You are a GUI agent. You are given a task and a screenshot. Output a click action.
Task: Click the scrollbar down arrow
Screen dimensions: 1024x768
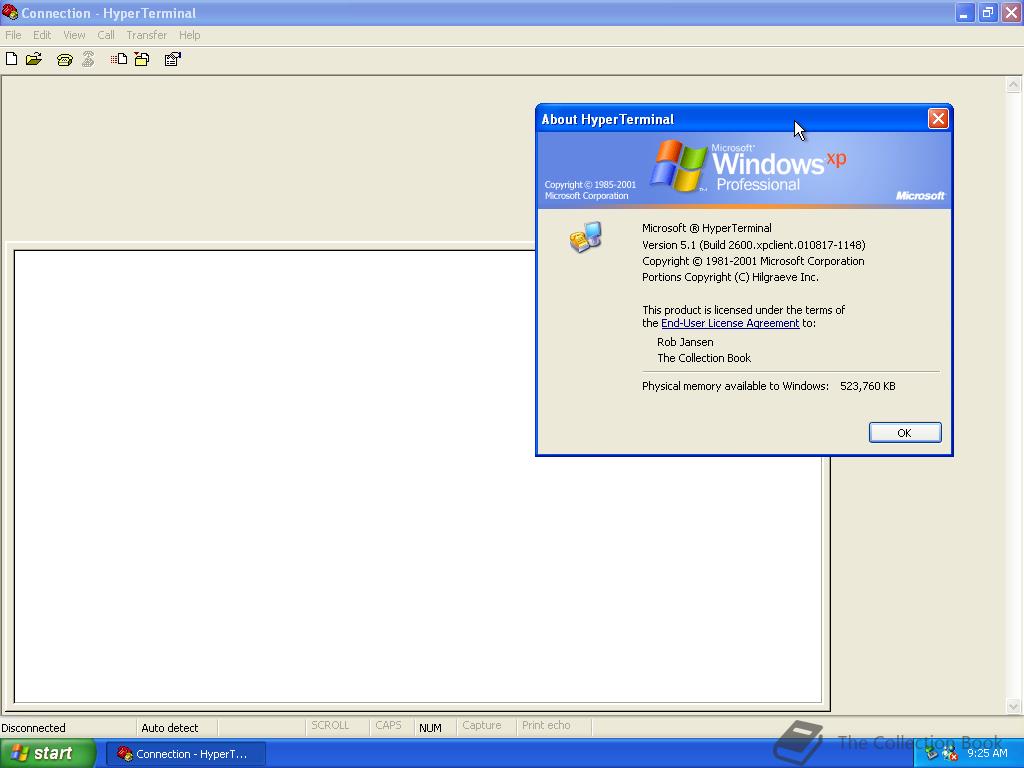(1013, 706)
